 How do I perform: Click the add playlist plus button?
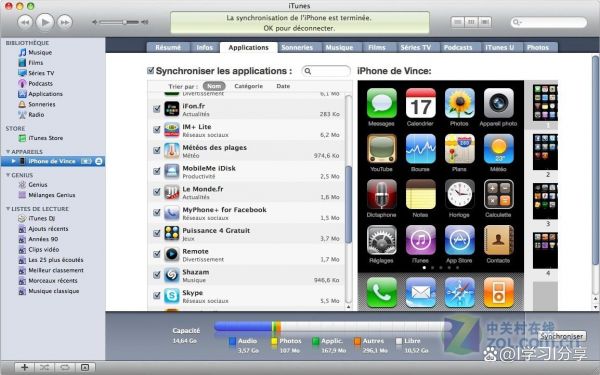24,367
